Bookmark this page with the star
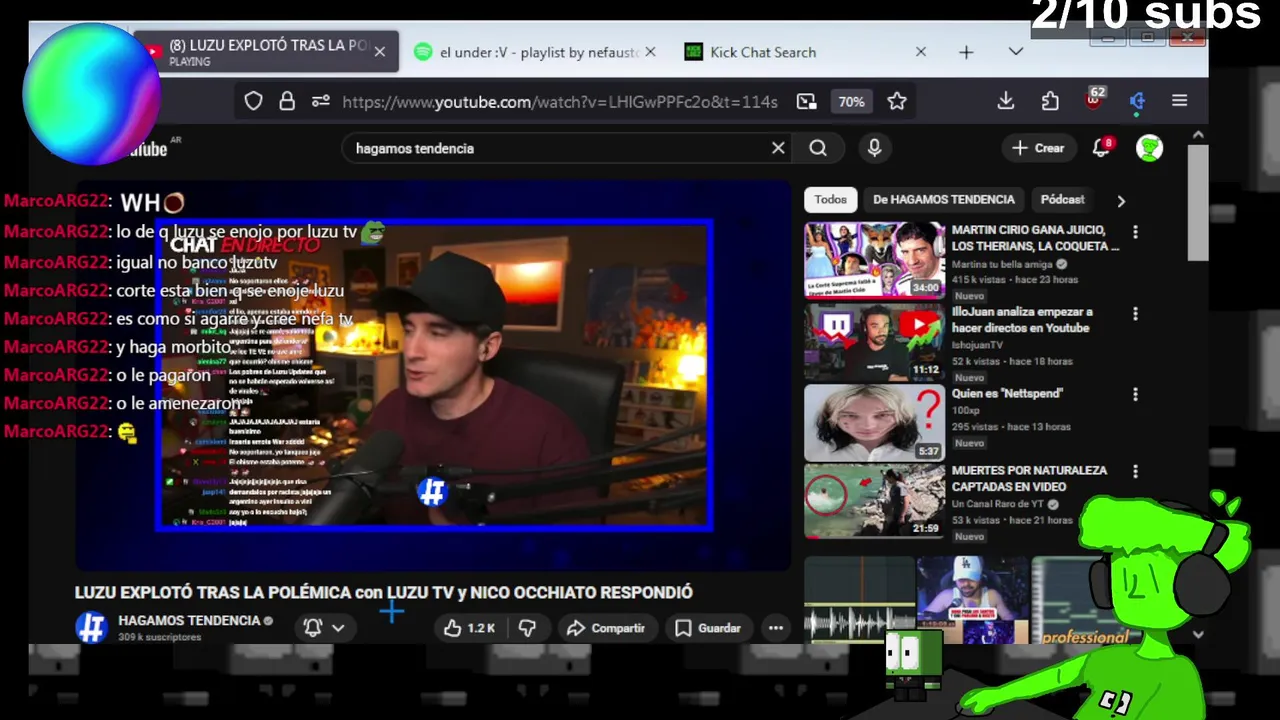 click(x=897, y=101)
